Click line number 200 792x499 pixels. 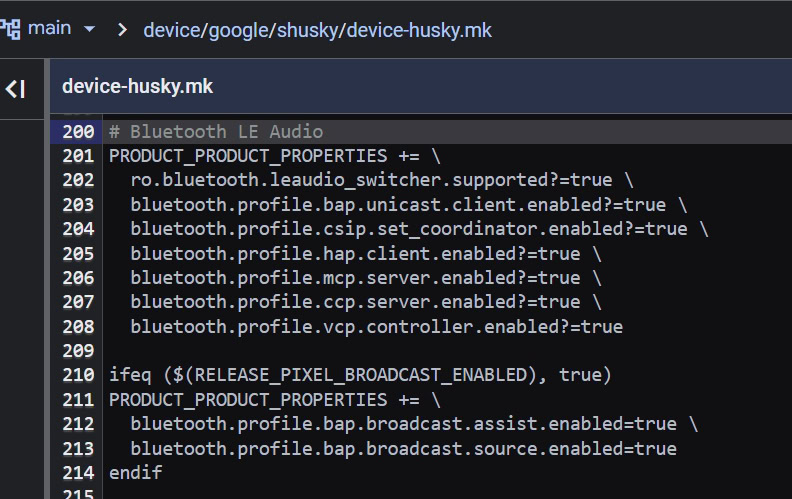(78, 132)
